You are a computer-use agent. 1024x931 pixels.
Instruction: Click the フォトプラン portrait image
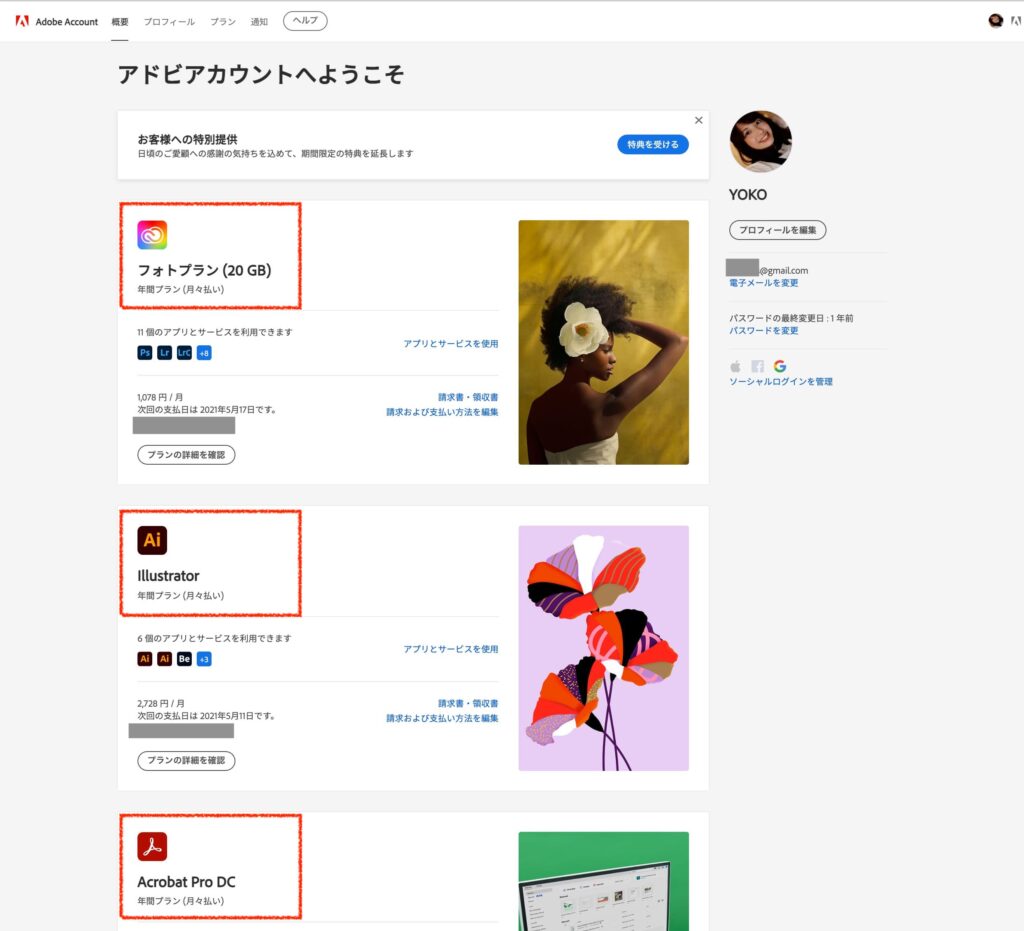click(x=603, y=342)
